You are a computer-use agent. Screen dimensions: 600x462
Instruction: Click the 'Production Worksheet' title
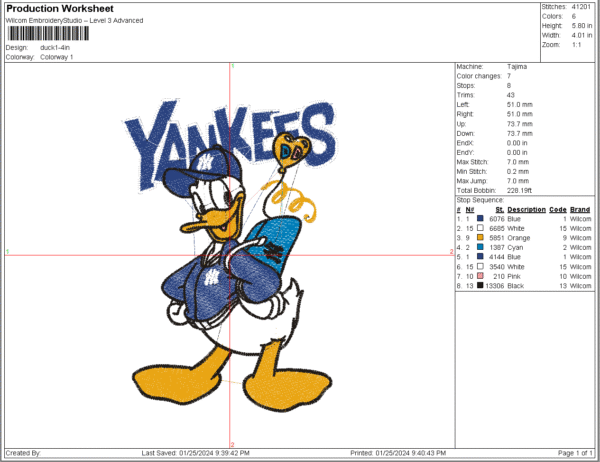point(60,9)
